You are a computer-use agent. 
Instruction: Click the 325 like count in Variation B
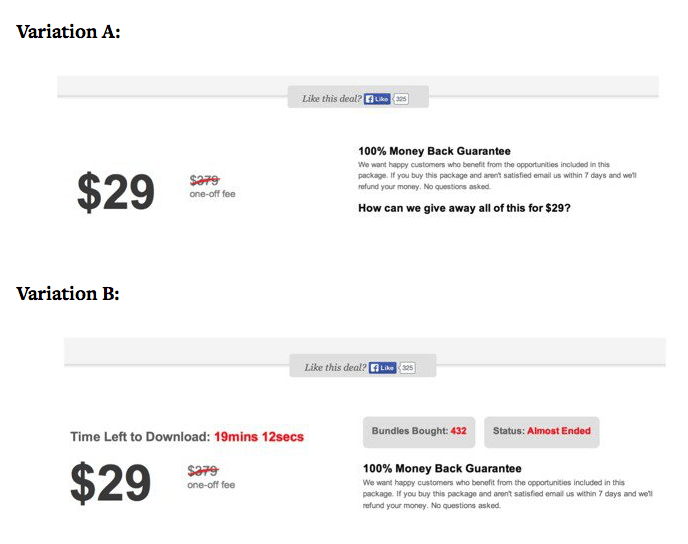pos(407,368)
